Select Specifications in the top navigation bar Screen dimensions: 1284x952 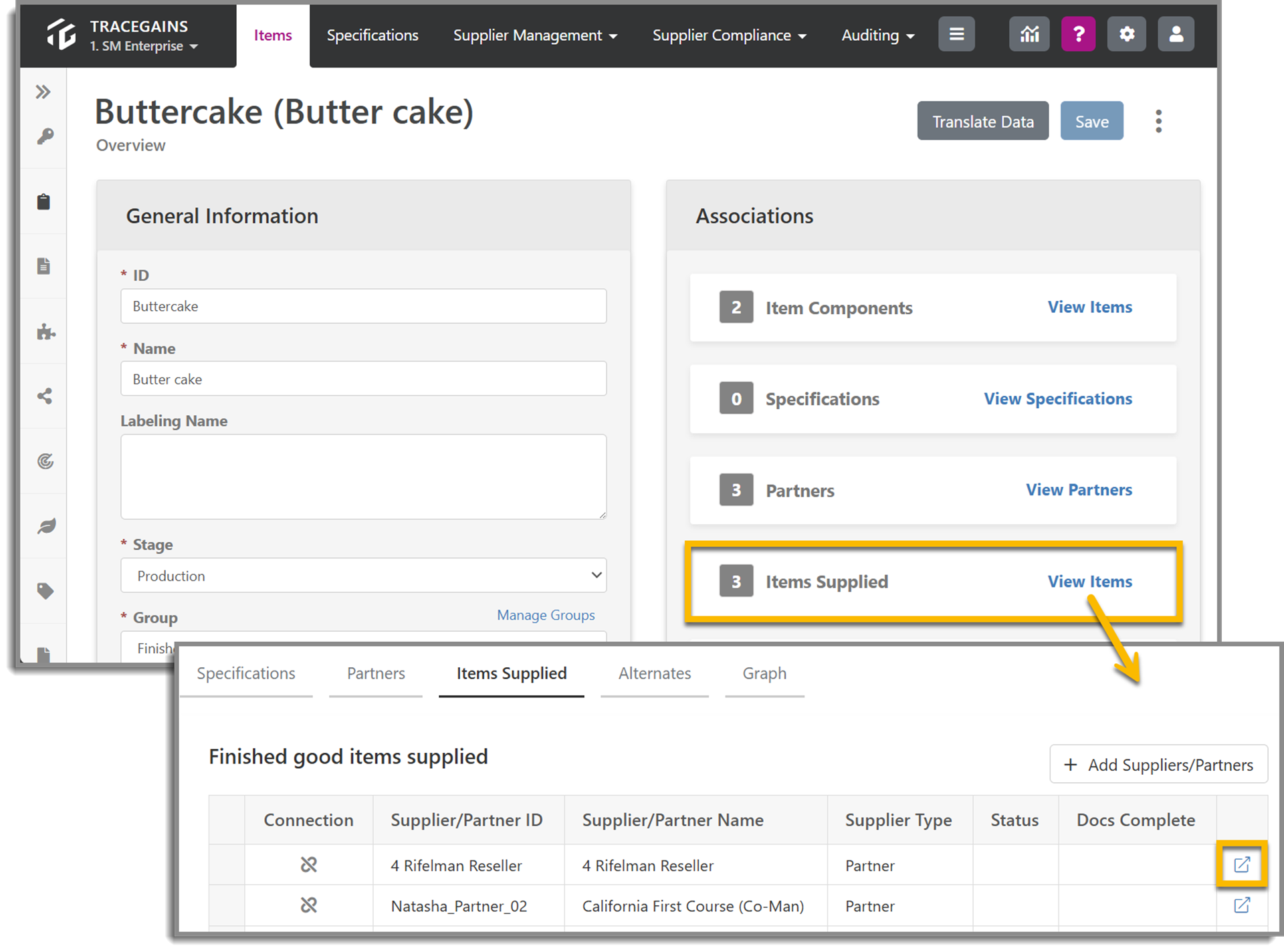[x=372, y=35]
